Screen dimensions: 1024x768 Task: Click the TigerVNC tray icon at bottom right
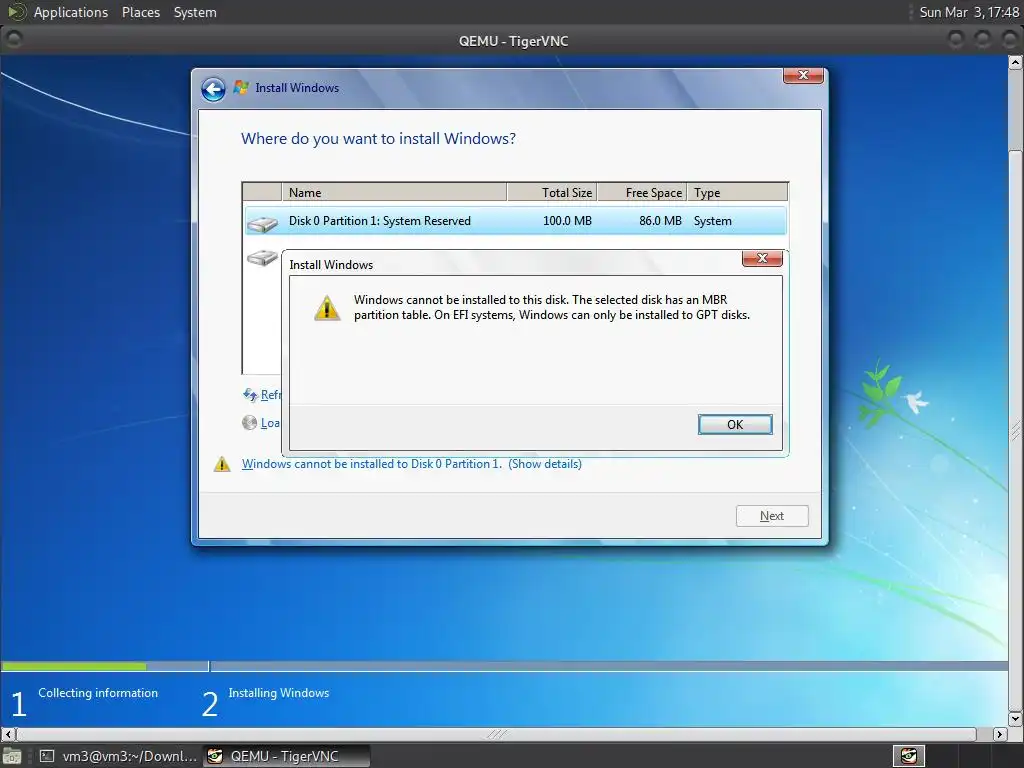pyautogui.click(x=908, y=756)
